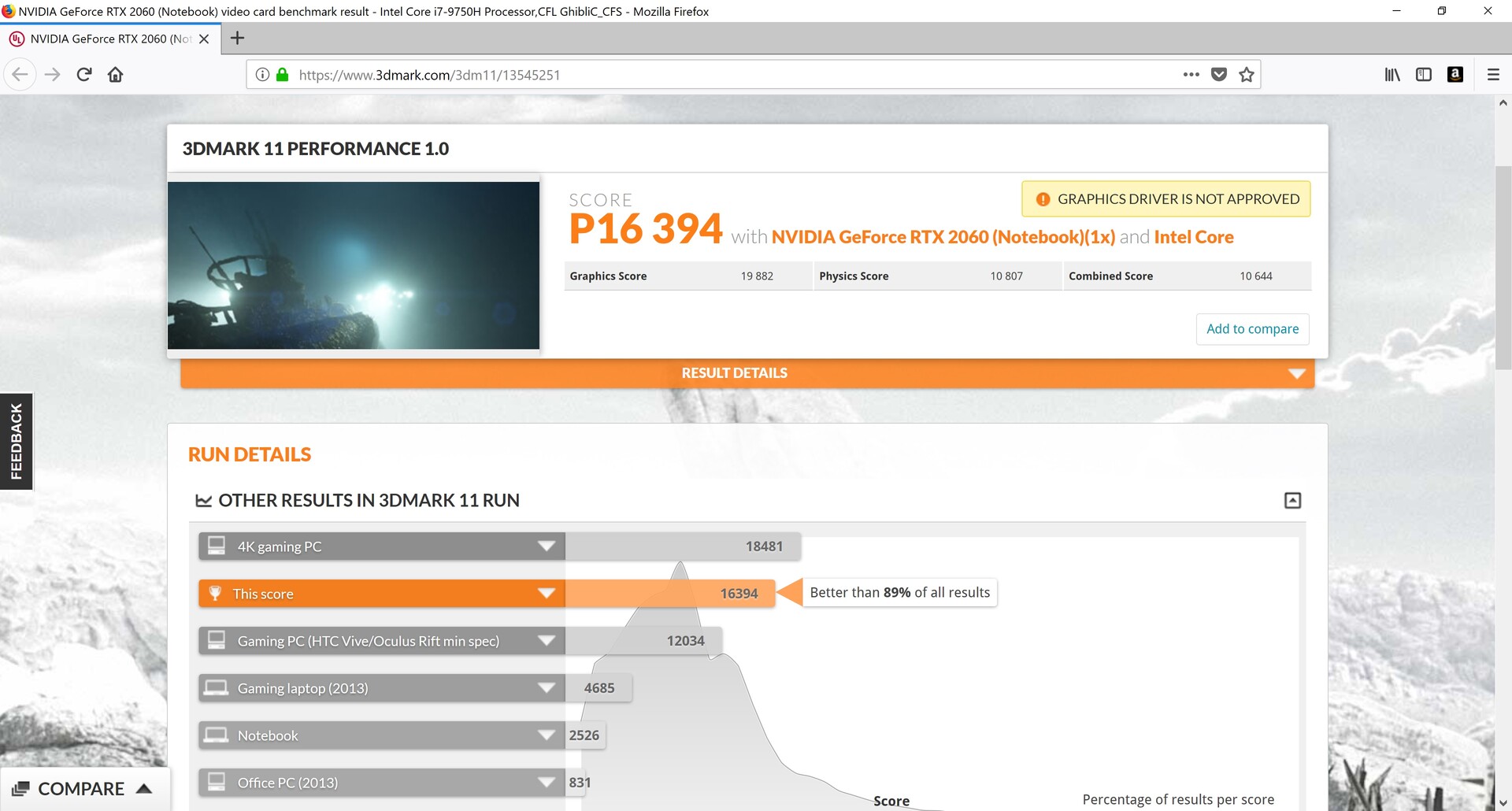1512x811 pixels.
Task: Click the 4685 score bar value
Action: tap(599, 688)
